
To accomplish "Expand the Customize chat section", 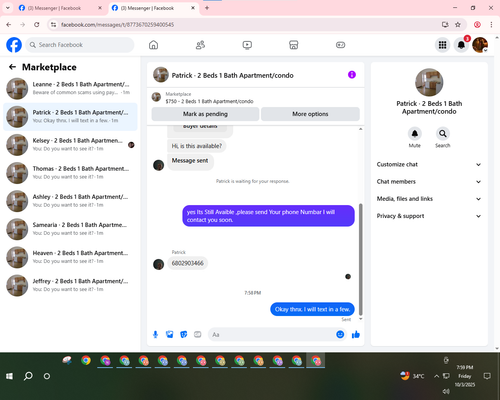I will tap(429, 164).
